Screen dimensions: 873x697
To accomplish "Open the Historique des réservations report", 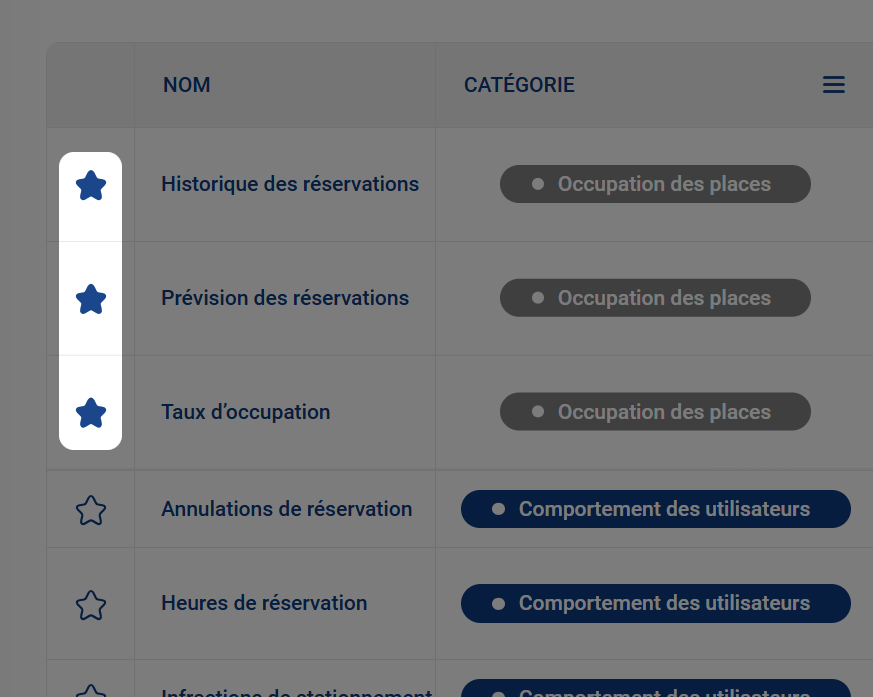I will (x=289, y=184).
